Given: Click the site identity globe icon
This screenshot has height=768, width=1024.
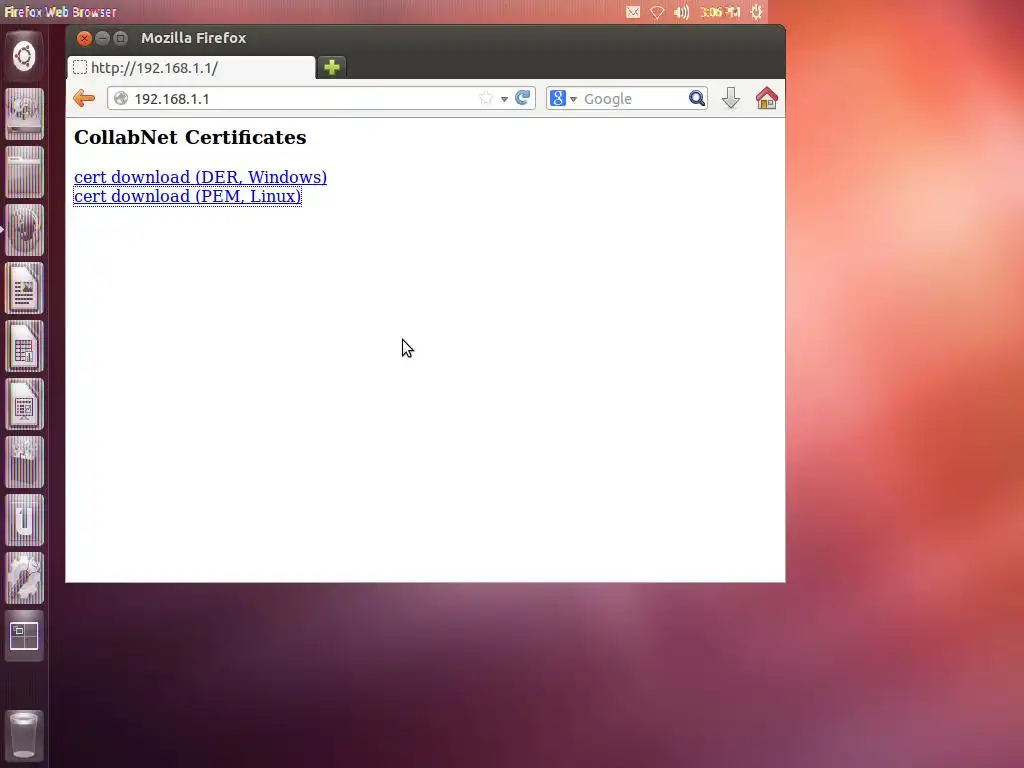Looking at the screenshot, I should [121, 99].
